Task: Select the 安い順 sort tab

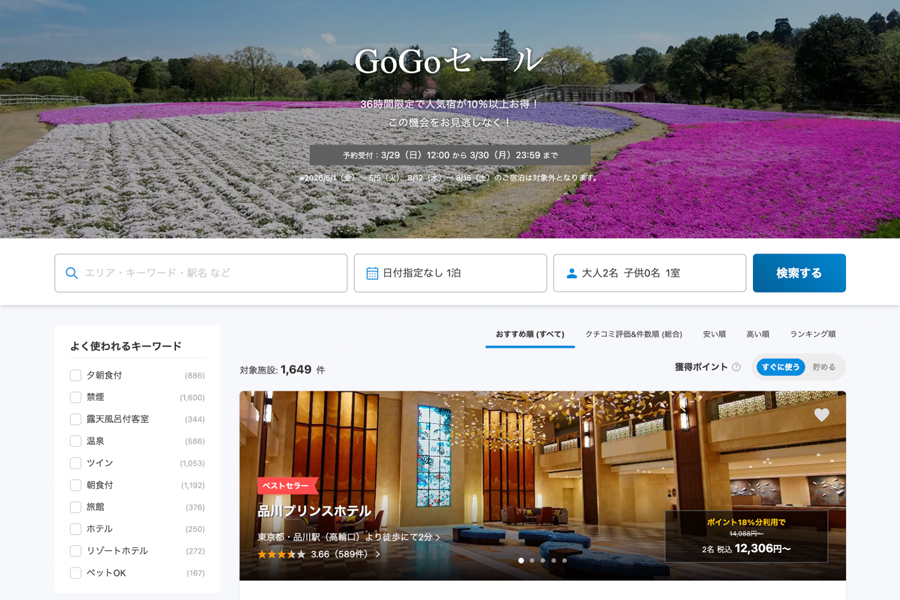Action: (x=714, y=334)
